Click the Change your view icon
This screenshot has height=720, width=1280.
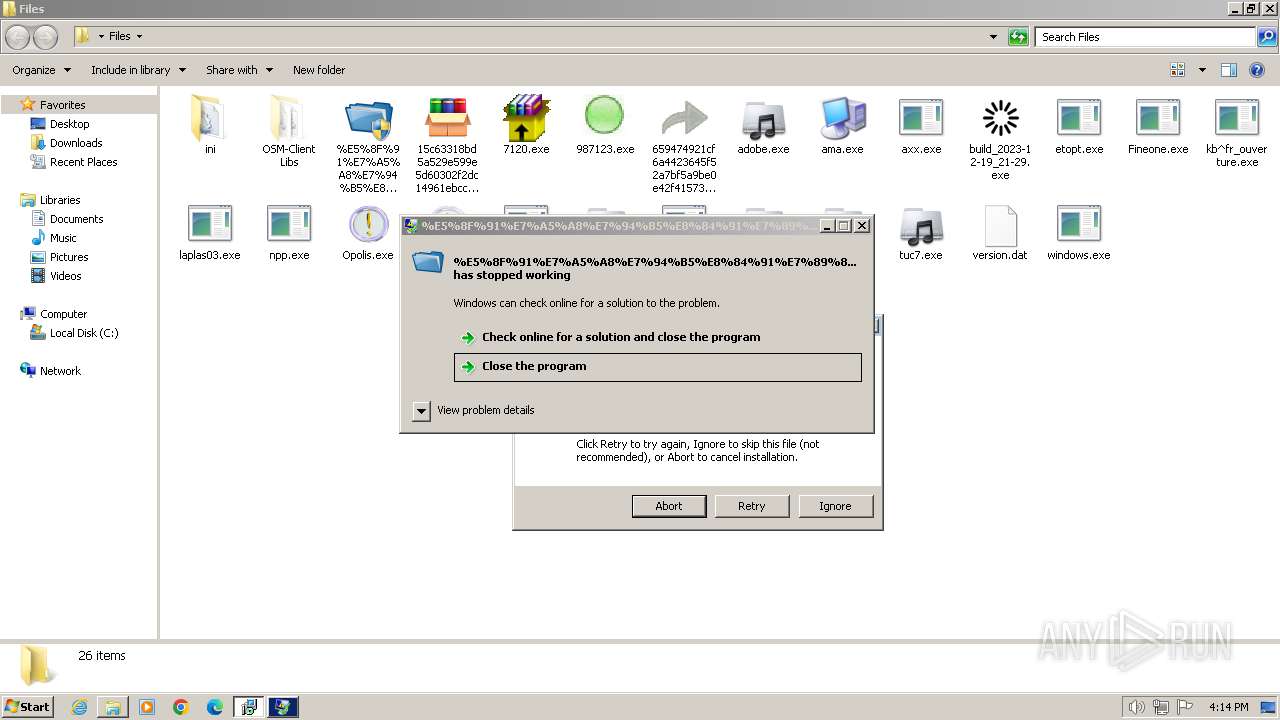[x=1178, y=70]
